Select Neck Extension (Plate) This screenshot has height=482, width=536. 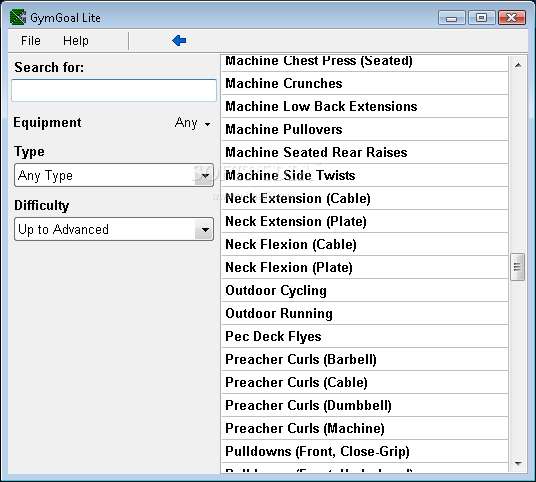(365, 221)
